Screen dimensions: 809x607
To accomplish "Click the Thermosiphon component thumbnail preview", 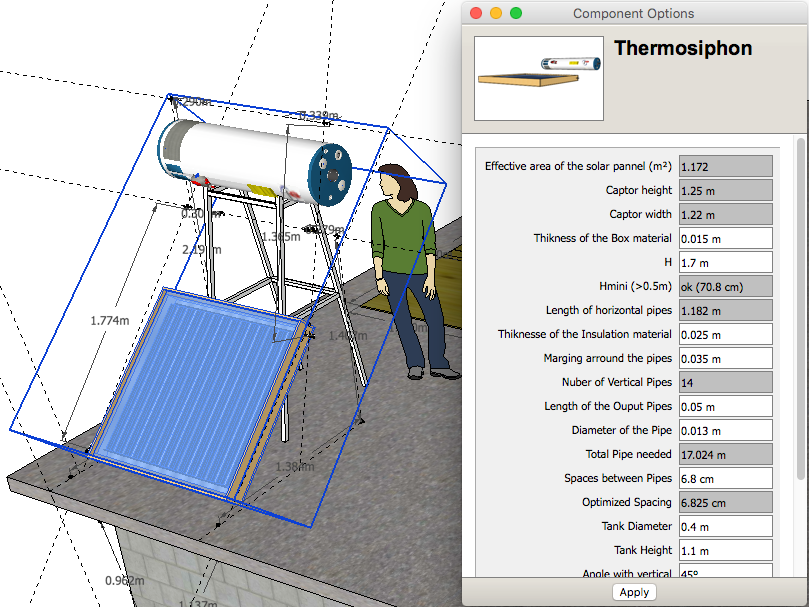I will (539, 78).
